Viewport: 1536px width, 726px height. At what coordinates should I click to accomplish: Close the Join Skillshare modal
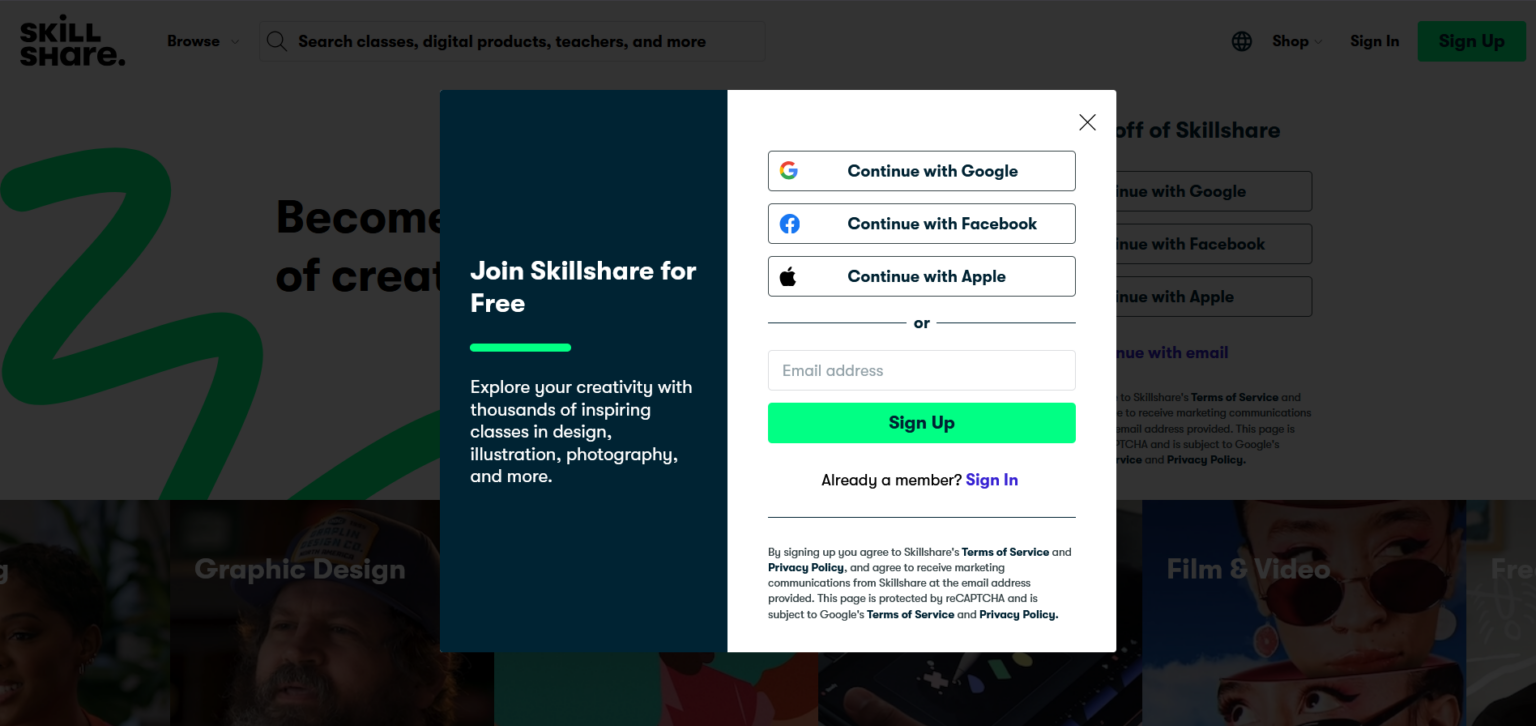[x=1087, y=121]
